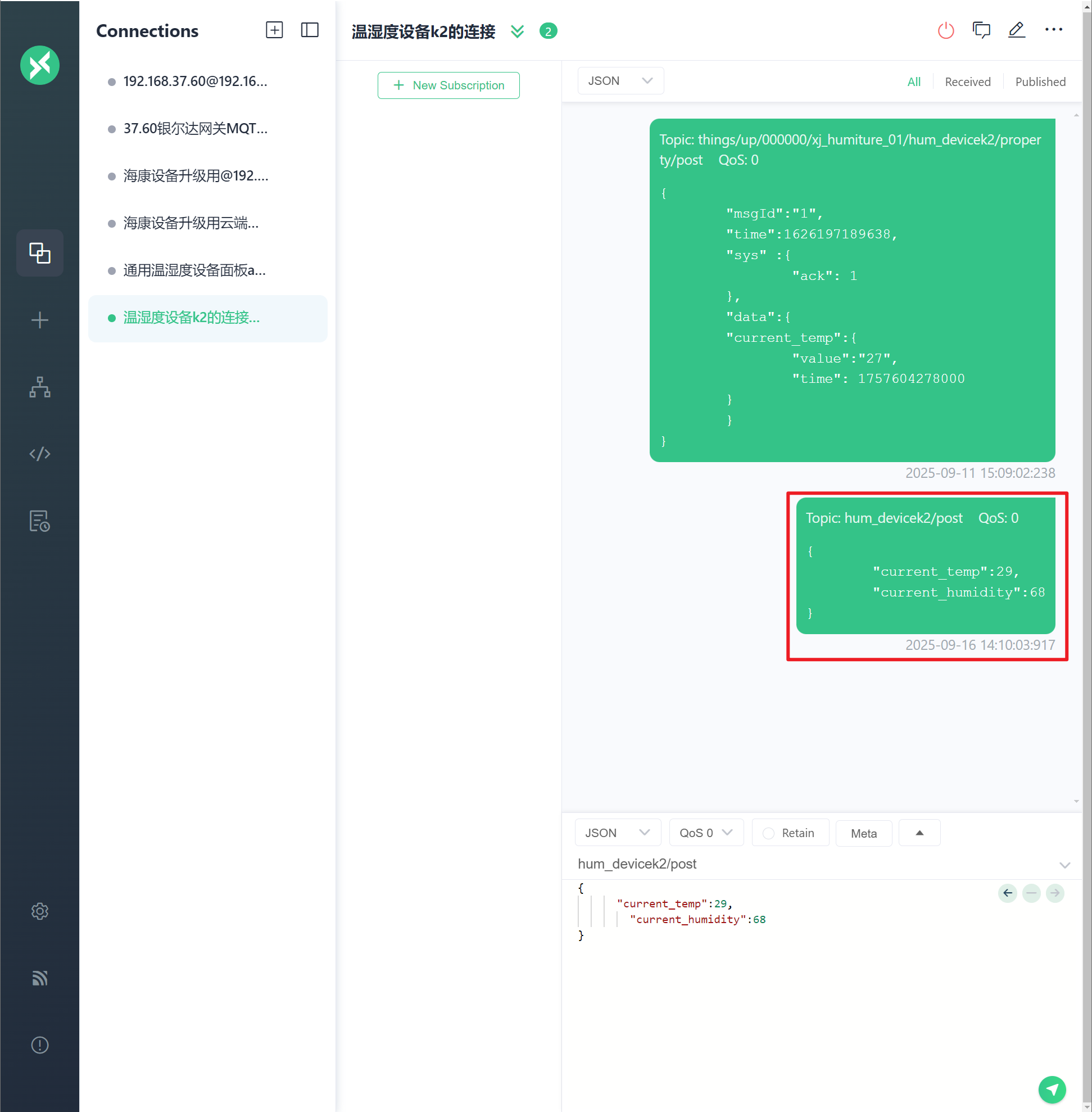Enable the Retain radio option
The width and height of the screenshot is (1092, 1112).
tap(768, 833)
